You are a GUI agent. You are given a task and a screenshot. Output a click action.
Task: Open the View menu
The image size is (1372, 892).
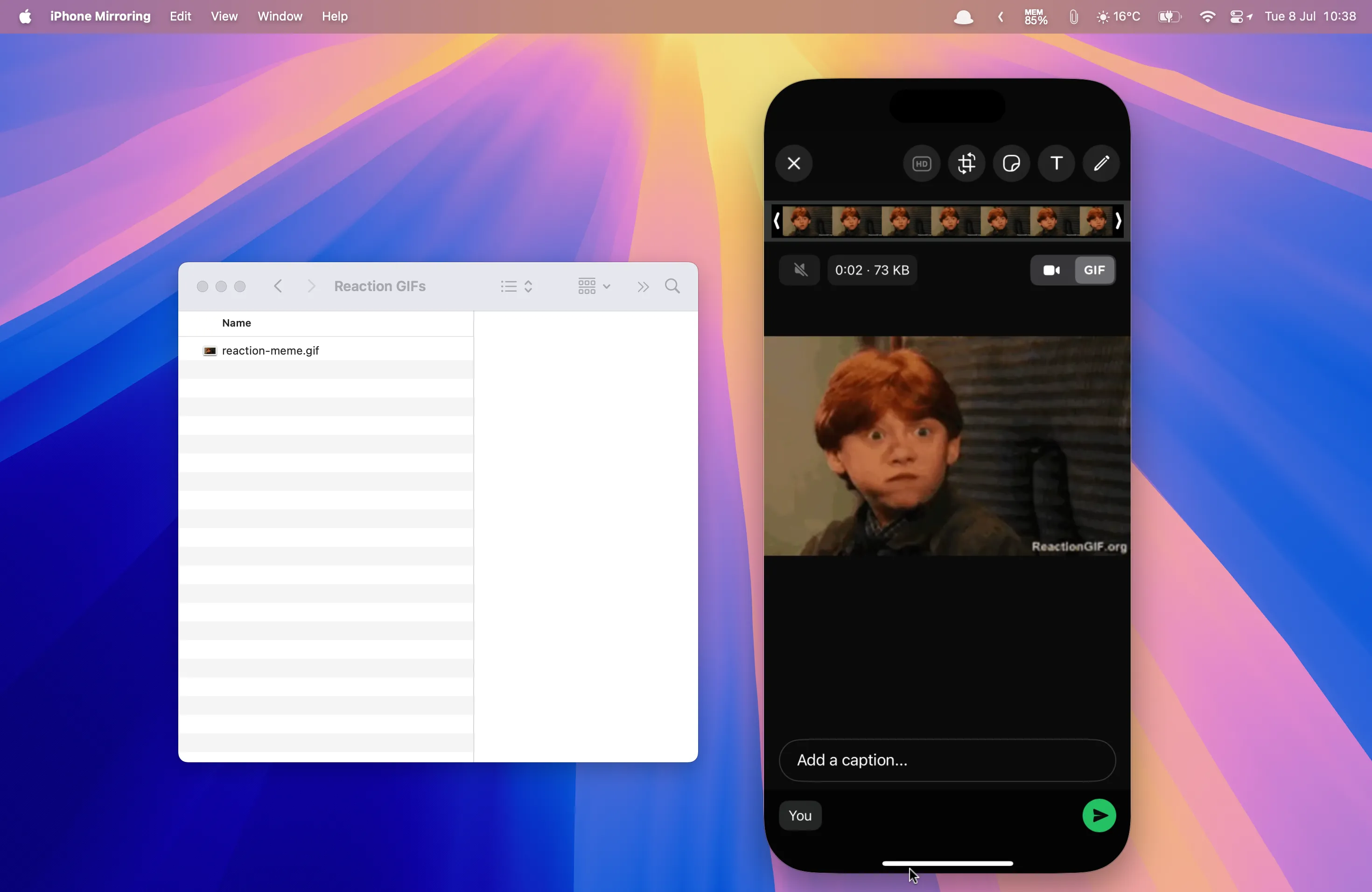(x=224, y=16)
